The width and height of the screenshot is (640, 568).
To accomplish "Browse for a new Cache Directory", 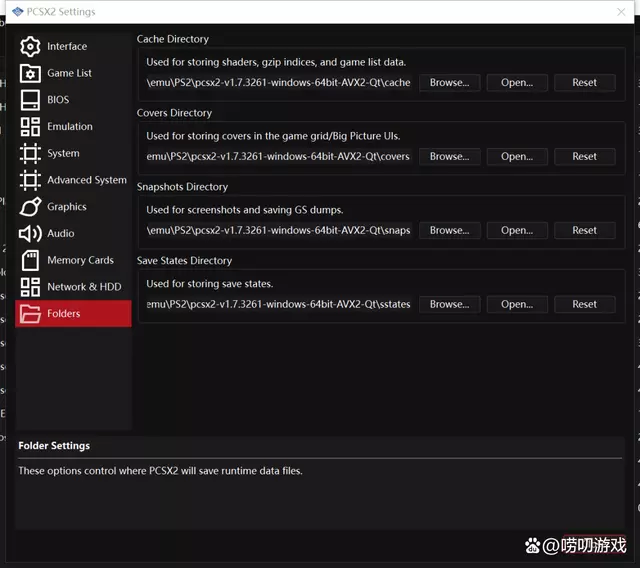I will pyautogui.click(x=449, y=83).
